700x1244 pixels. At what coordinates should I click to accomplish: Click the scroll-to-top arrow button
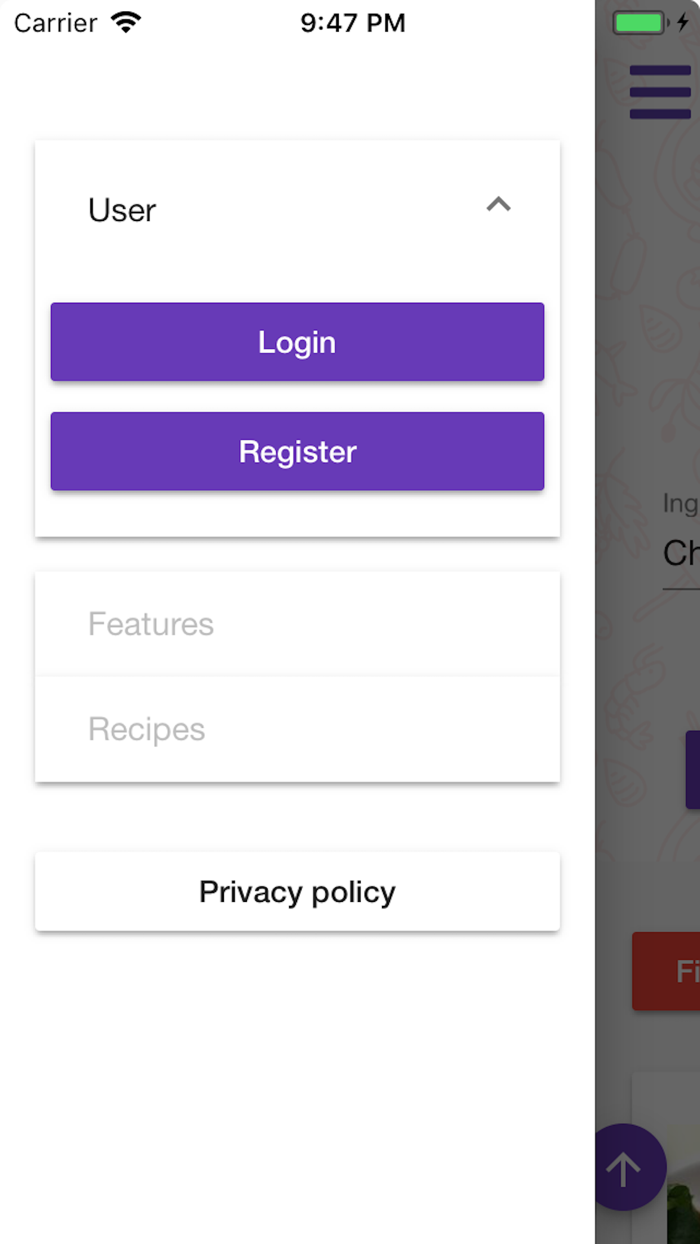point(629,1167)
